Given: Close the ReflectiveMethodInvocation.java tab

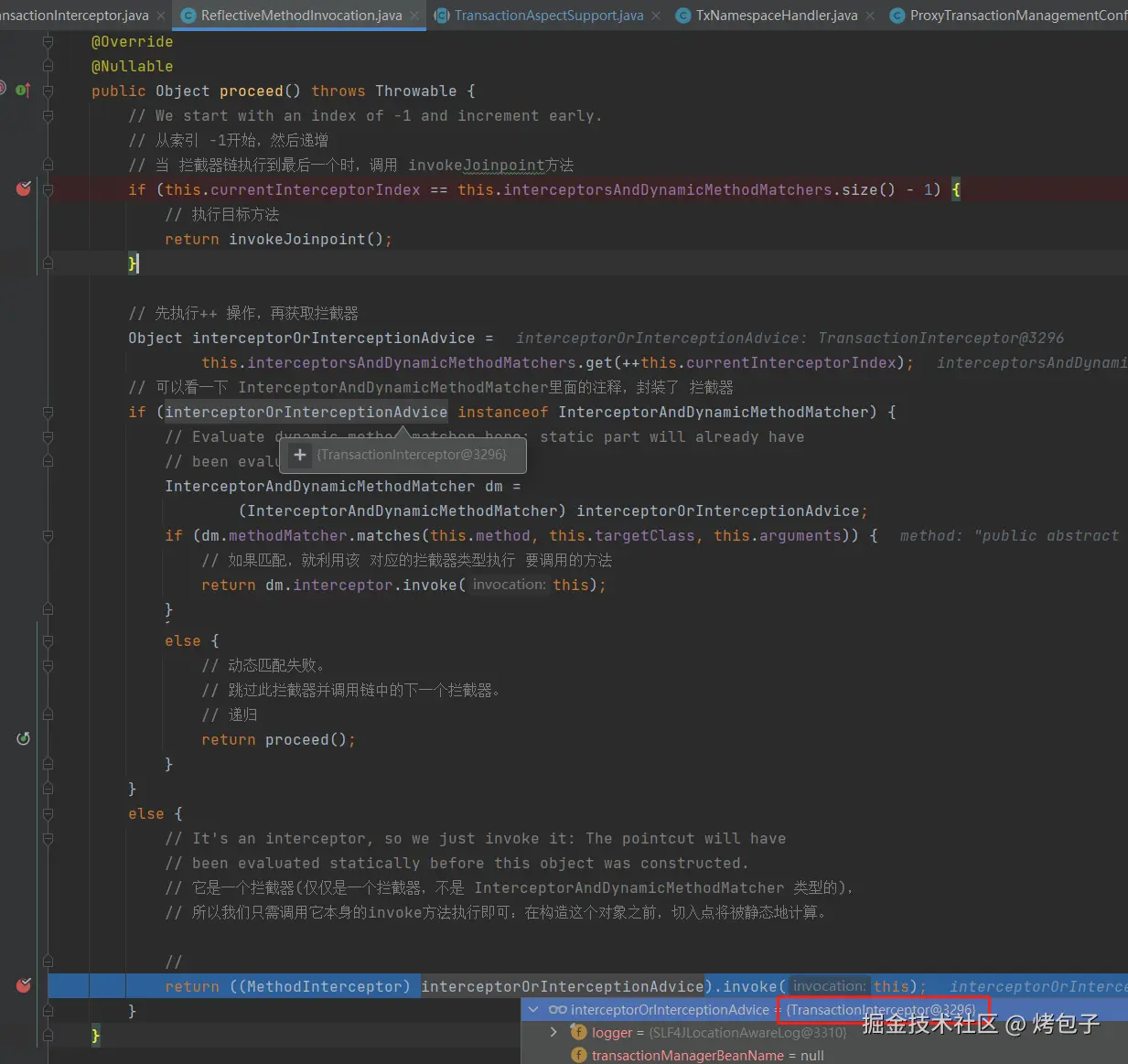Looking at the screenshot, I should (x=414, y=16).
